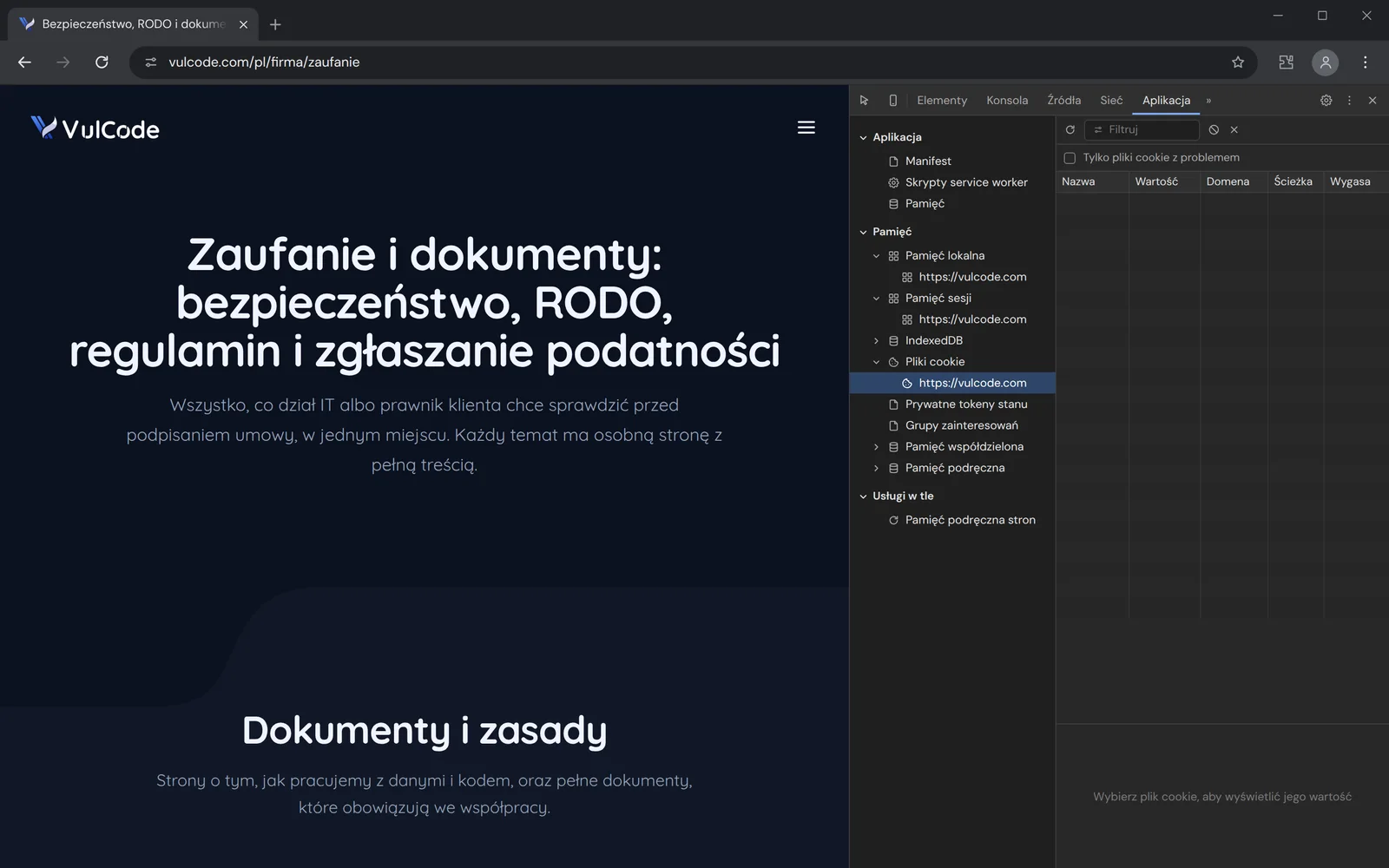The width and height of the screenshot is (1389, 868).
Task: Open the VulCode hamburger menu
Action: point(806,128)
